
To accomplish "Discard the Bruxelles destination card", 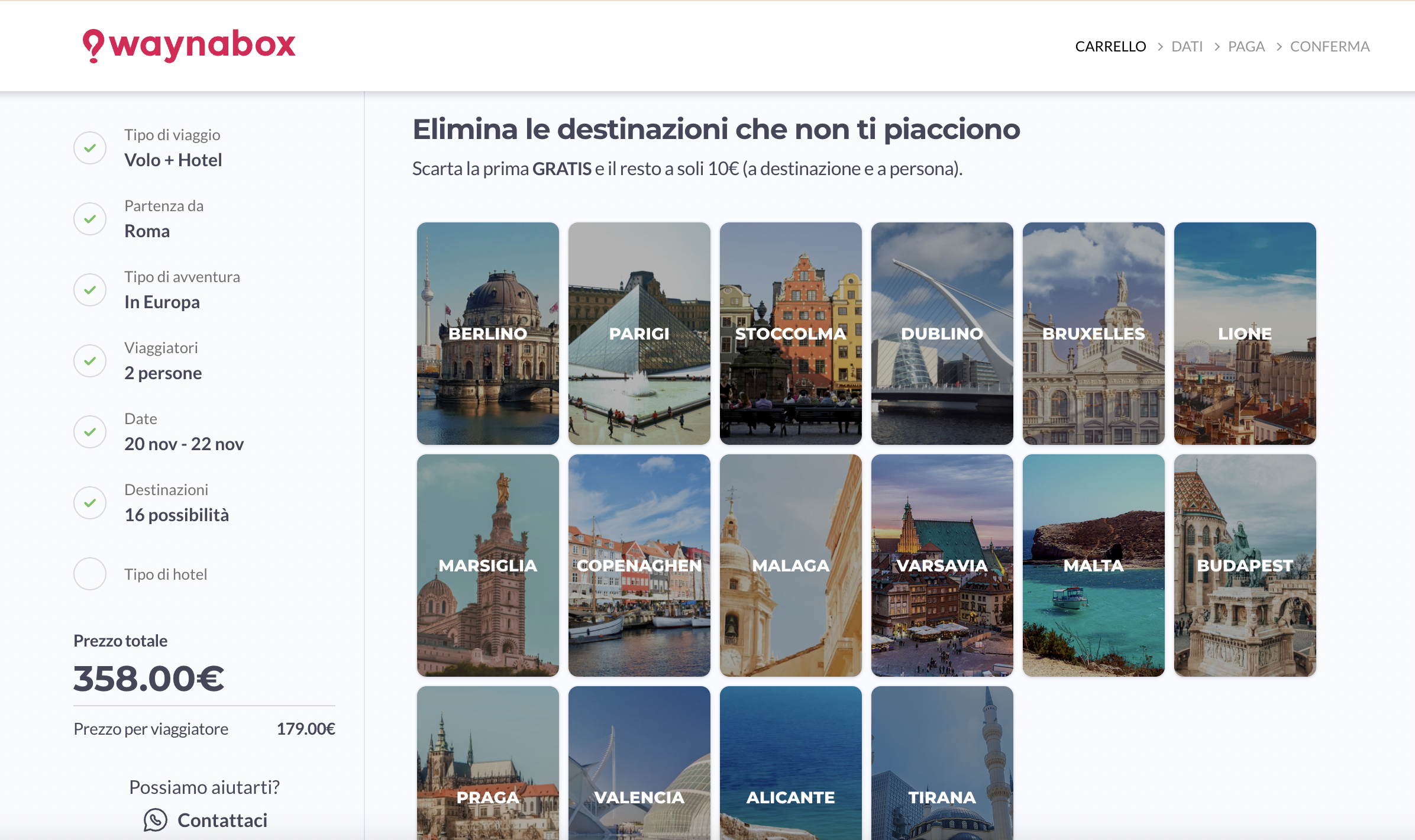I will click(1094, 334).
